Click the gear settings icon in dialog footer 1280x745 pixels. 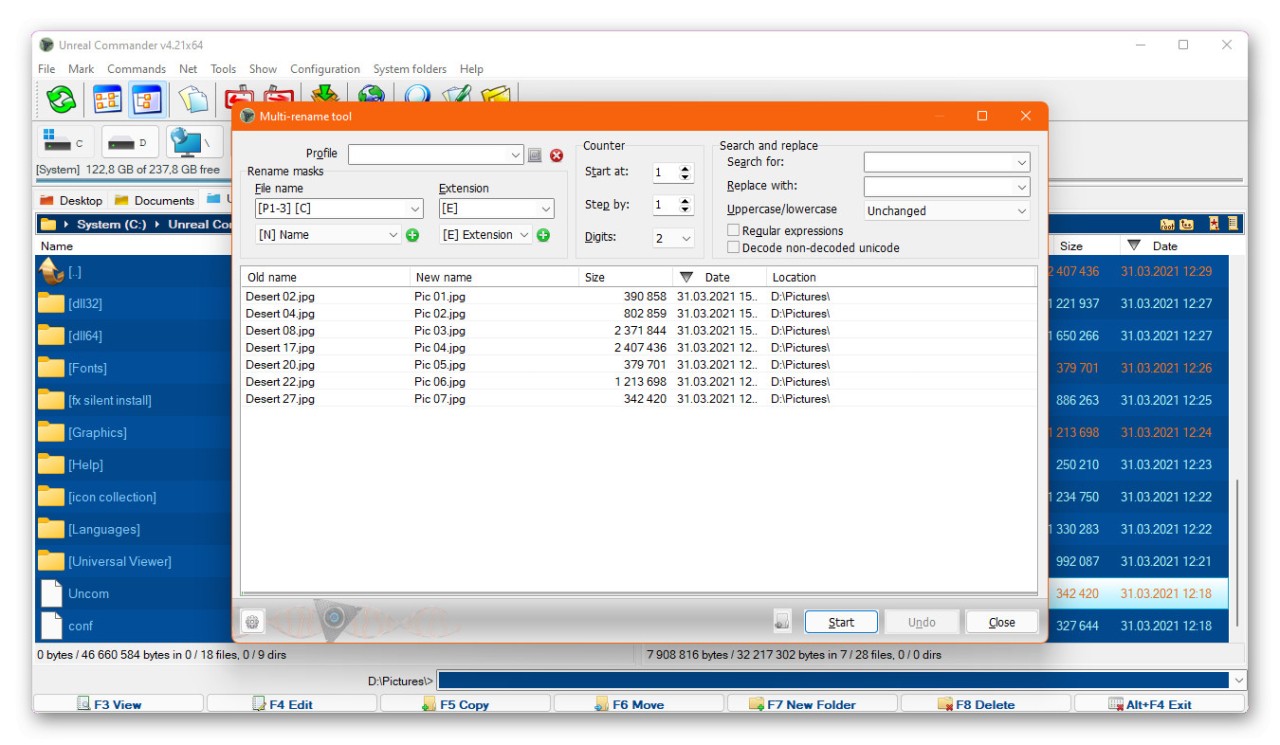click(x=252, y=622)
